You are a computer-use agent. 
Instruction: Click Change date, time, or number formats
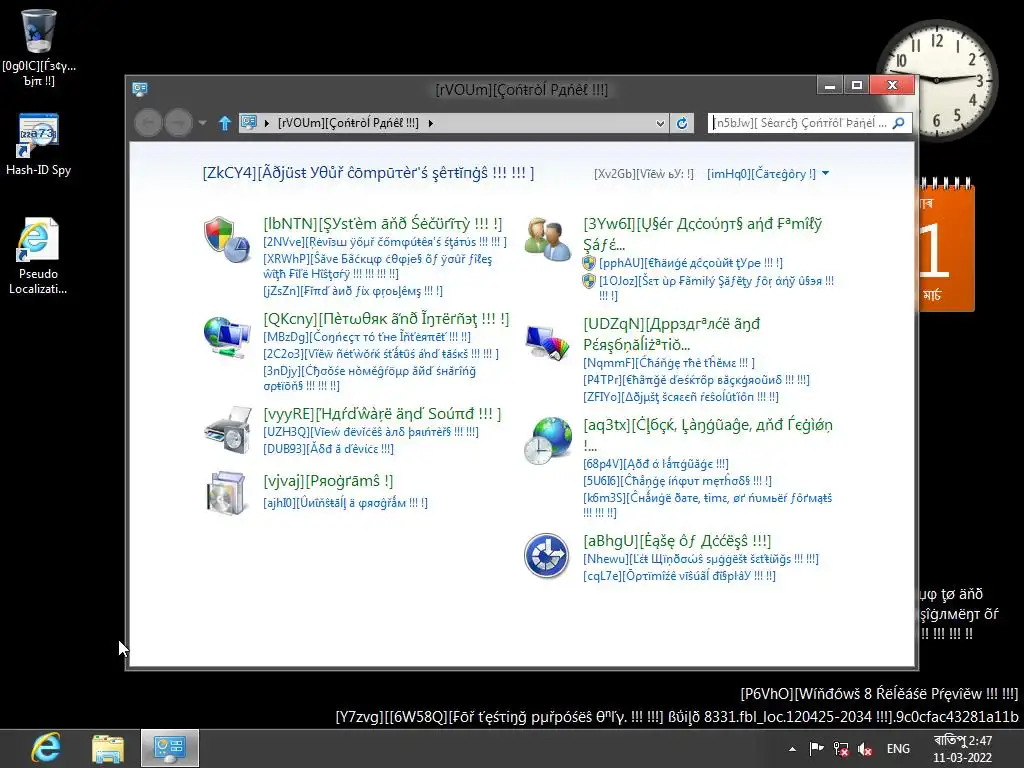[707, 505]
